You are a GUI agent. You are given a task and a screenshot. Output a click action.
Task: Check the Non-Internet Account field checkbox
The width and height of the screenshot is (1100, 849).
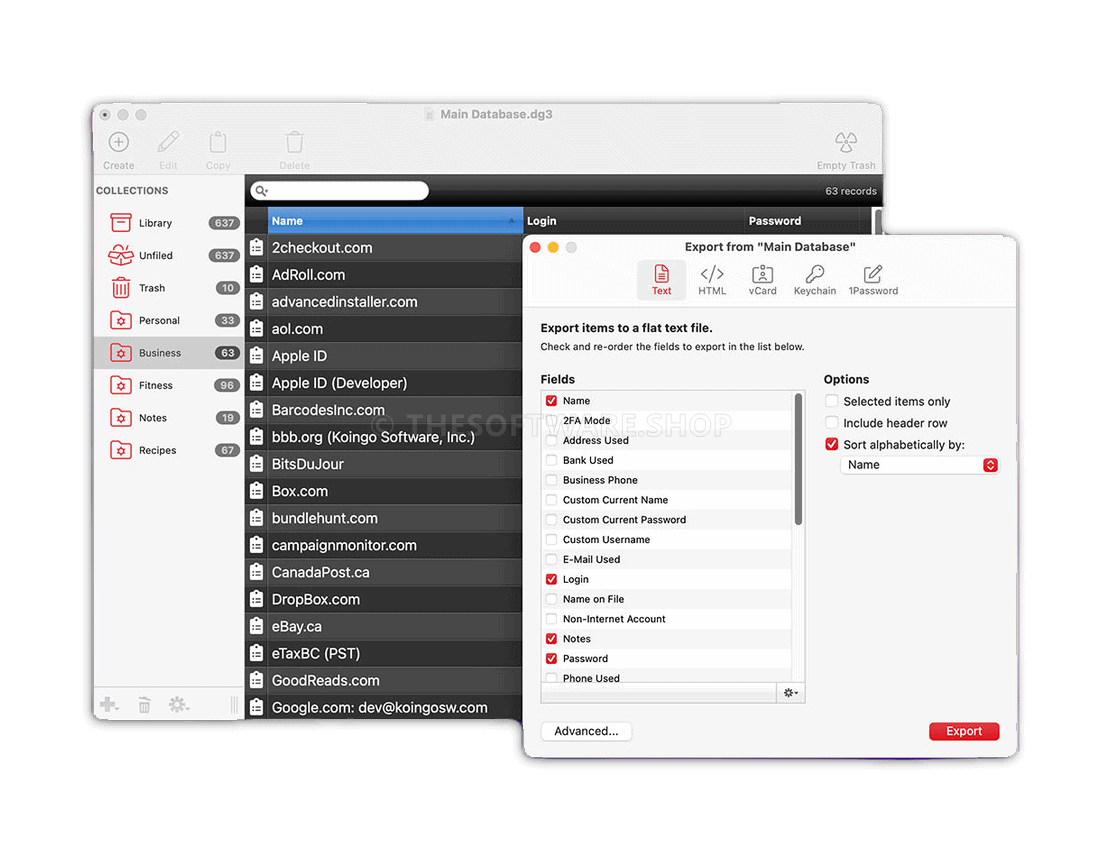pyautogui.click(x=551, y=619)
